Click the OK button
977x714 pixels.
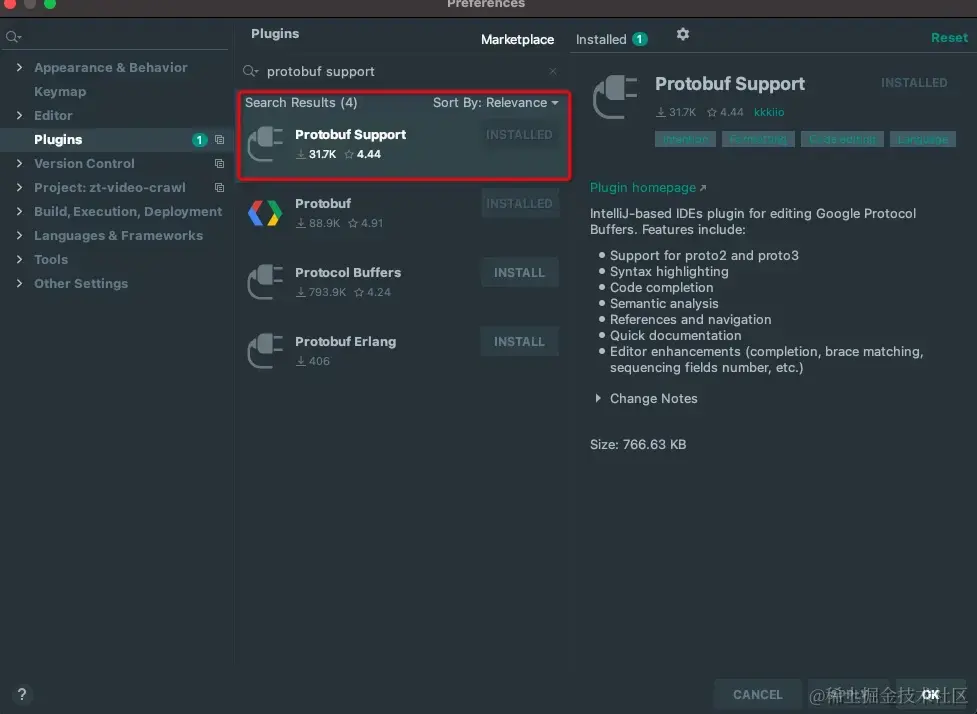pos(930,694)
